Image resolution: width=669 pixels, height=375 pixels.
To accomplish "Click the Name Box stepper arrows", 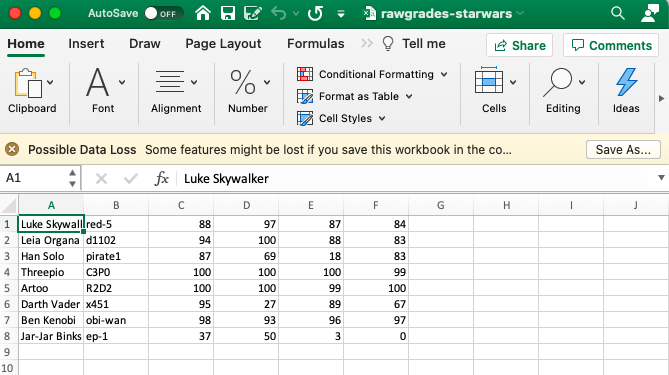I will click(72, 178).
